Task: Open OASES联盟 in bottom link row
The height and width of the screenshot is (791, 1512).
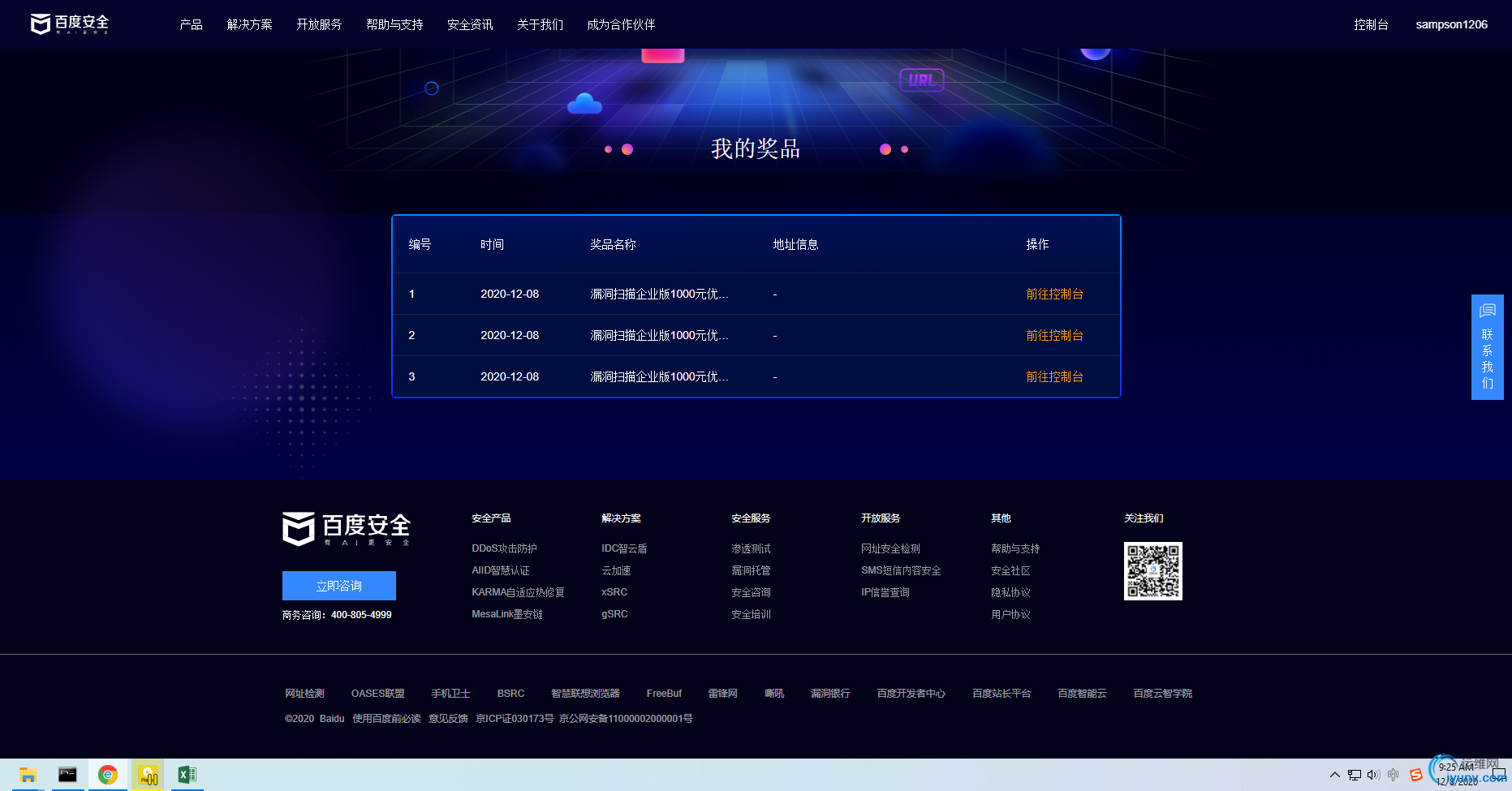Action: point(377,694)
